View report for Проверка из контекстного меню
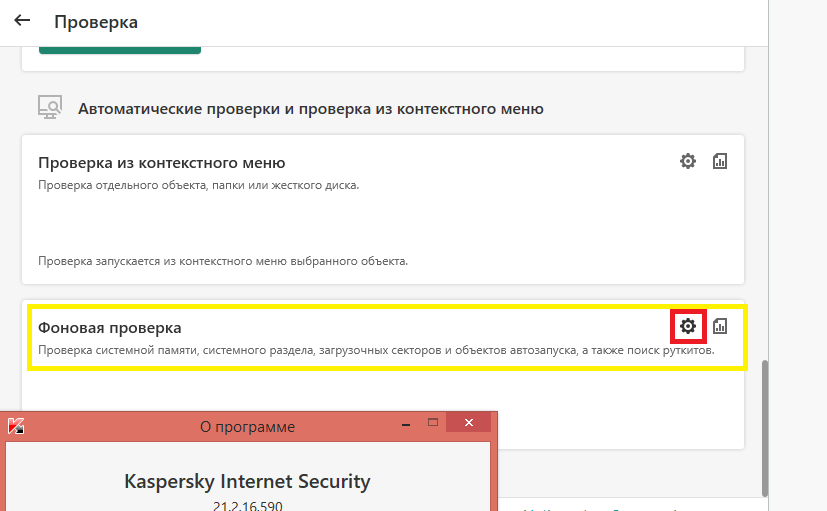Screen dimensions: 827x511 (x=720, y=161)
